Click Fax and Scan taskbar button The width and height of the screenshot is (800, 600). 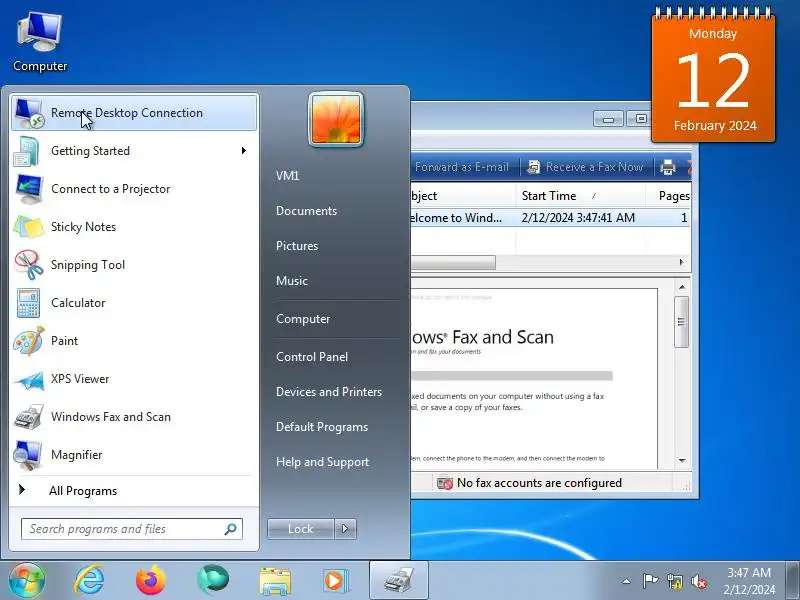pyautogui.click(x=398, y=580)
